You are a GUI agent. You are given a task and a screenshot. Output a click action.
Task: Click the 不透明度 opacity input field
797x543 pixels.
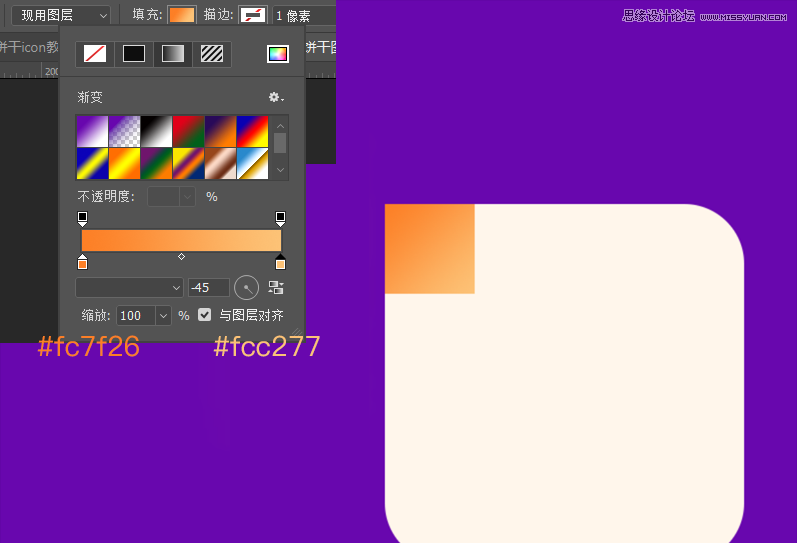[163, 197]
